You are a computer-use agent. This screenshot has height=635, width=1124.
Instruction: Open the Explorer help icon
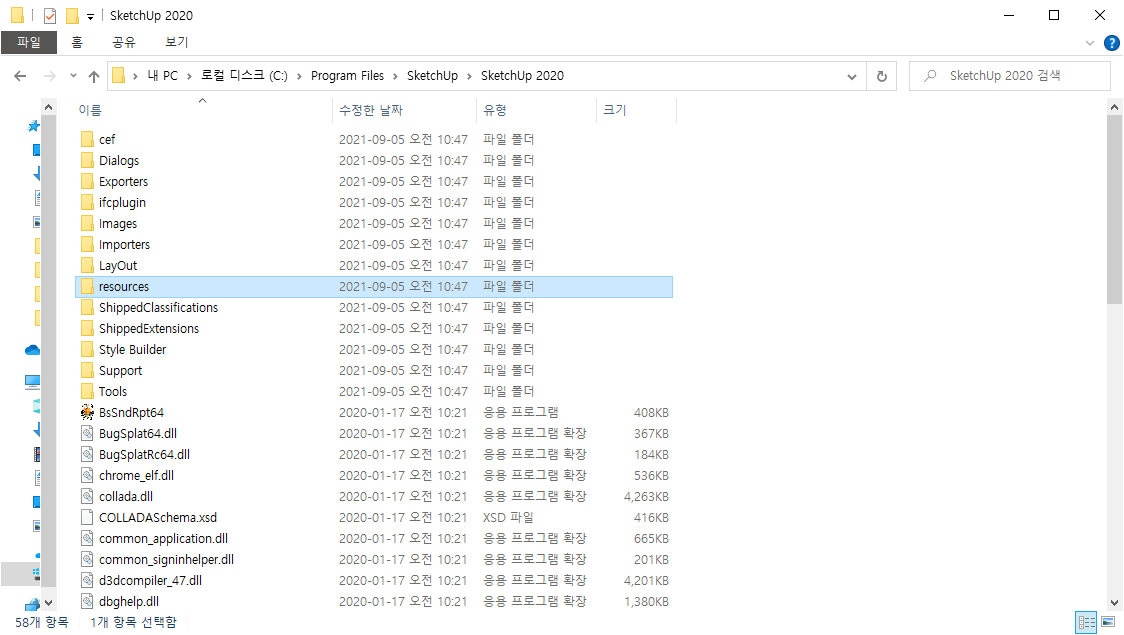click(x=1111, y=43)
